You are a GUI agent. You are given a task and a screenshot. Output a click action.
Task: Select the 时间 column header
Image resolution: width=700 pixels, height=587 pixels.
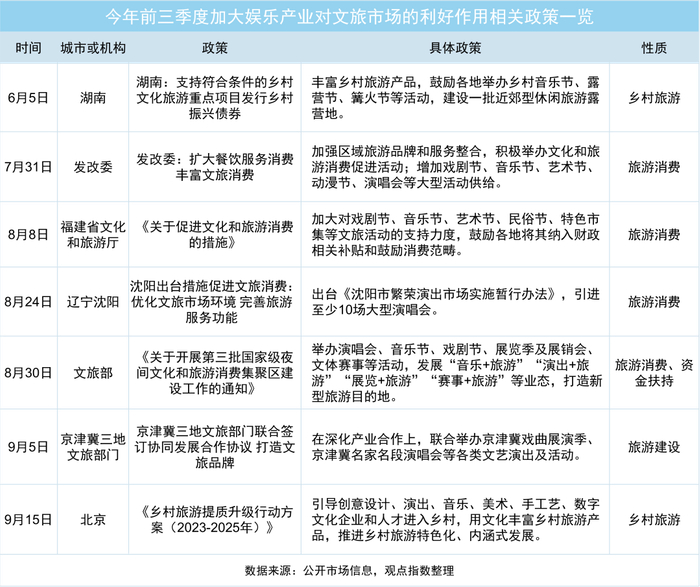pyautogui.click(x=29, y=48)
